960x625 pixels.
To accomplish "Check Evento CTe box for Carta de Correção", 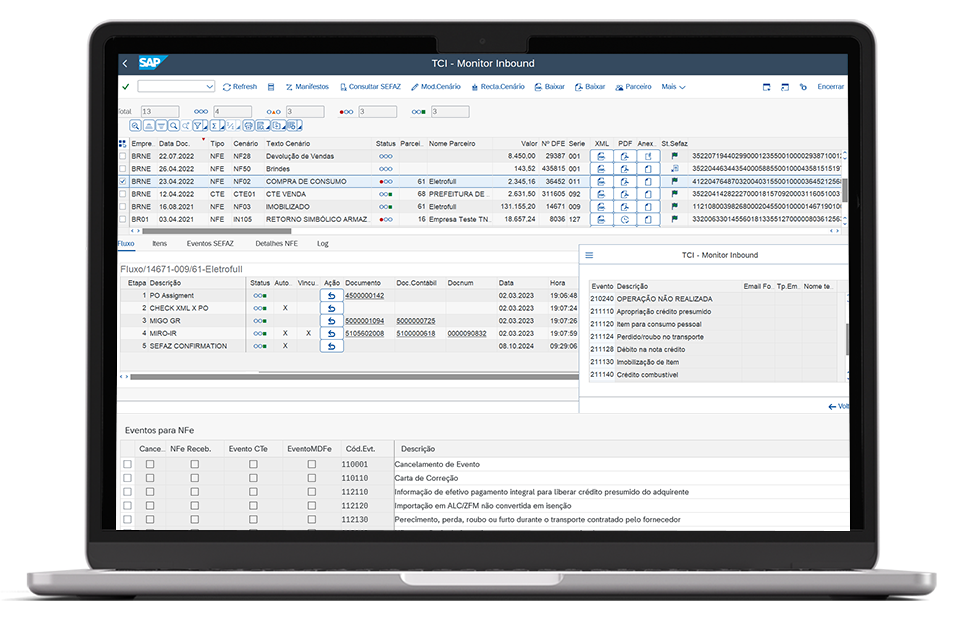I will pyautogui.click(x=253, y=478).
